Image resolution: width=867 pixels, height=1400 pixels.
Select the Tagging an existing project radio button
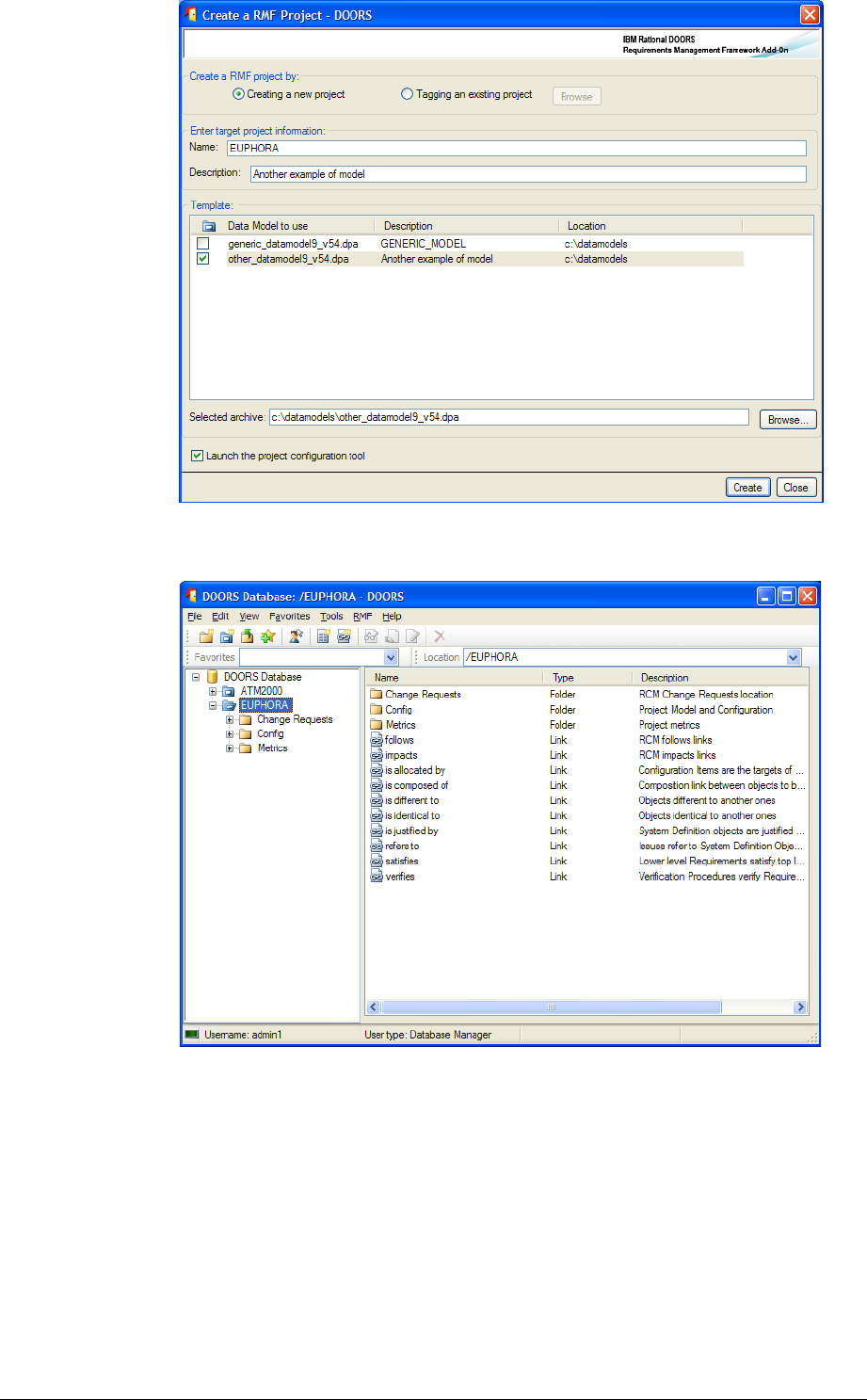pyautogui.click(x=408, y=94)
